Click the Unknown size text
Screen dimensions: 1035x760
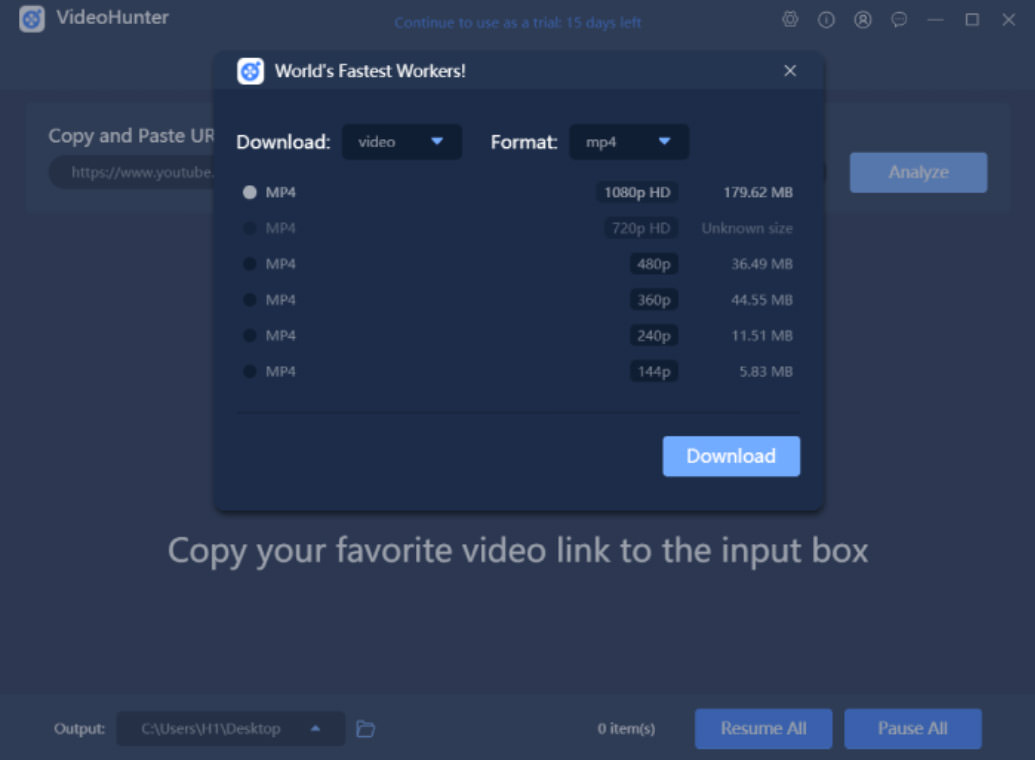(x=747, y=228)
